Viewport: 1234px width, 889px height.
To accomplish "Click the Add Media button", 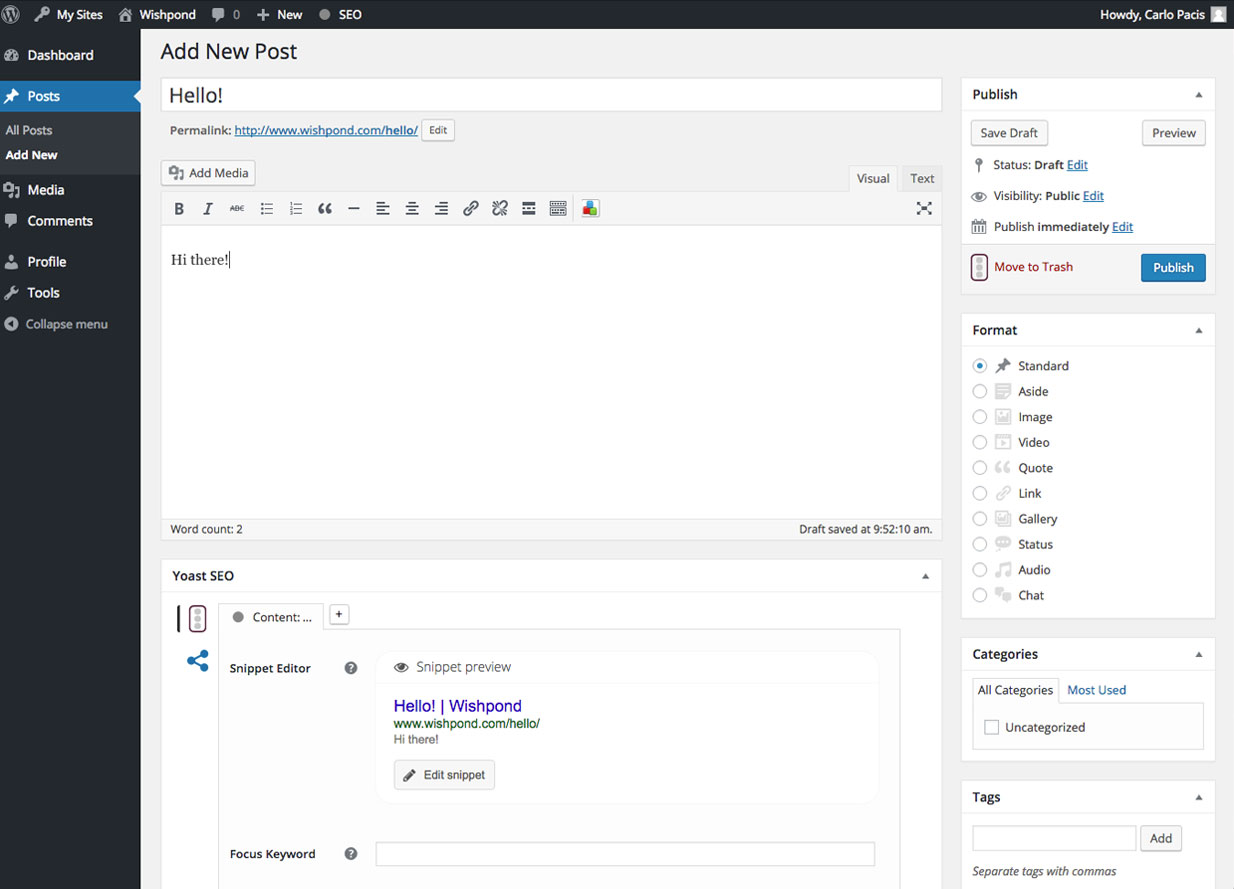I will click(208, 173).
